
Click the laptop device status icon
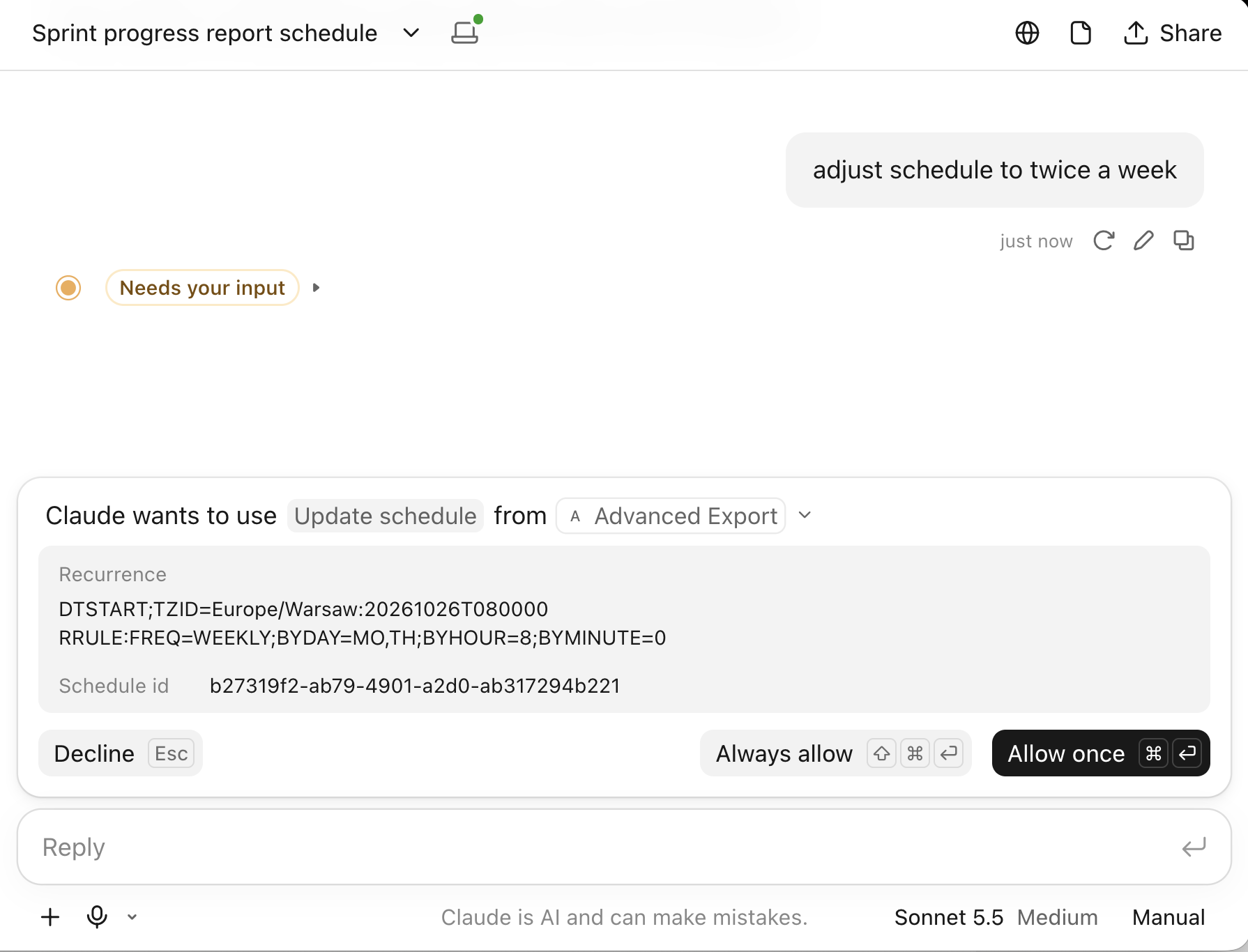(466, 31)
